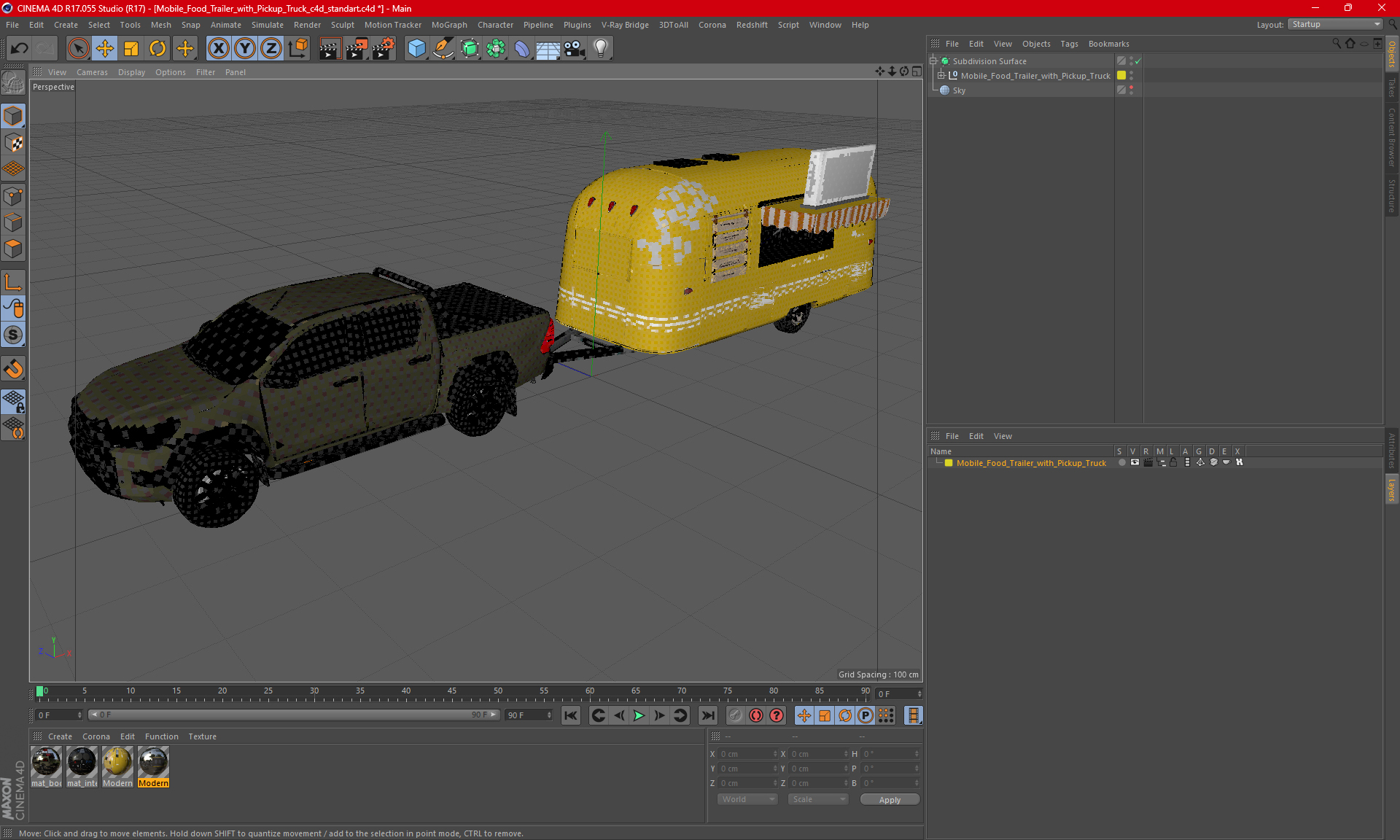Click the Undo arrow icon
Image resolution: width=1400 pixels, height=840 pixels.
(x=20, y=49)
